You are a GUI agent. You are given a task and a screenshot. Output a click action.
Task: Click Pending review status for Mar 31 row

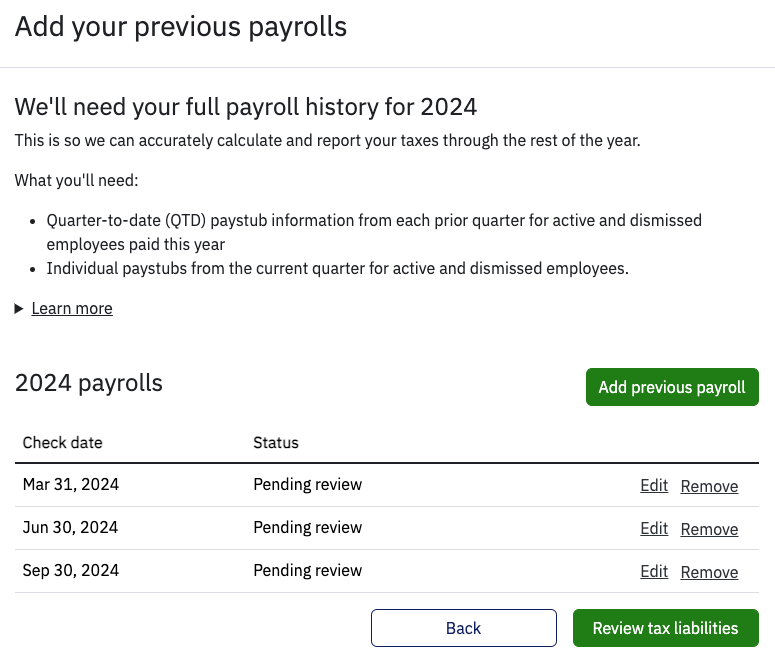pyautogui.click(x=307, y=485)
